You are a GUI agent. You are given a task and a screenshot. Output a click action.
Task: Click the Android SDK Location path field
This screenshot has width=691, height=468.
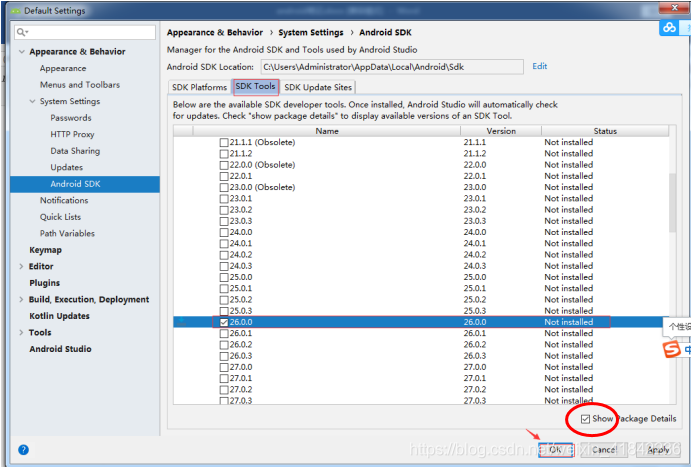pyautogui.click(x=392, y=67)
